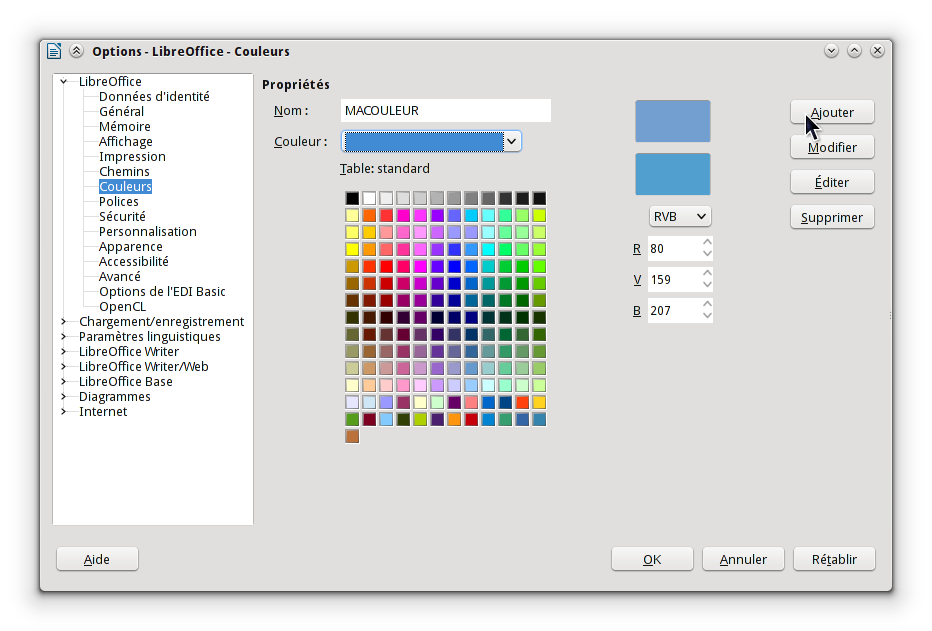Click the Nom field containing MACOULEUR
The height and width of the screenshot is (631, 932).
point(446,111)
